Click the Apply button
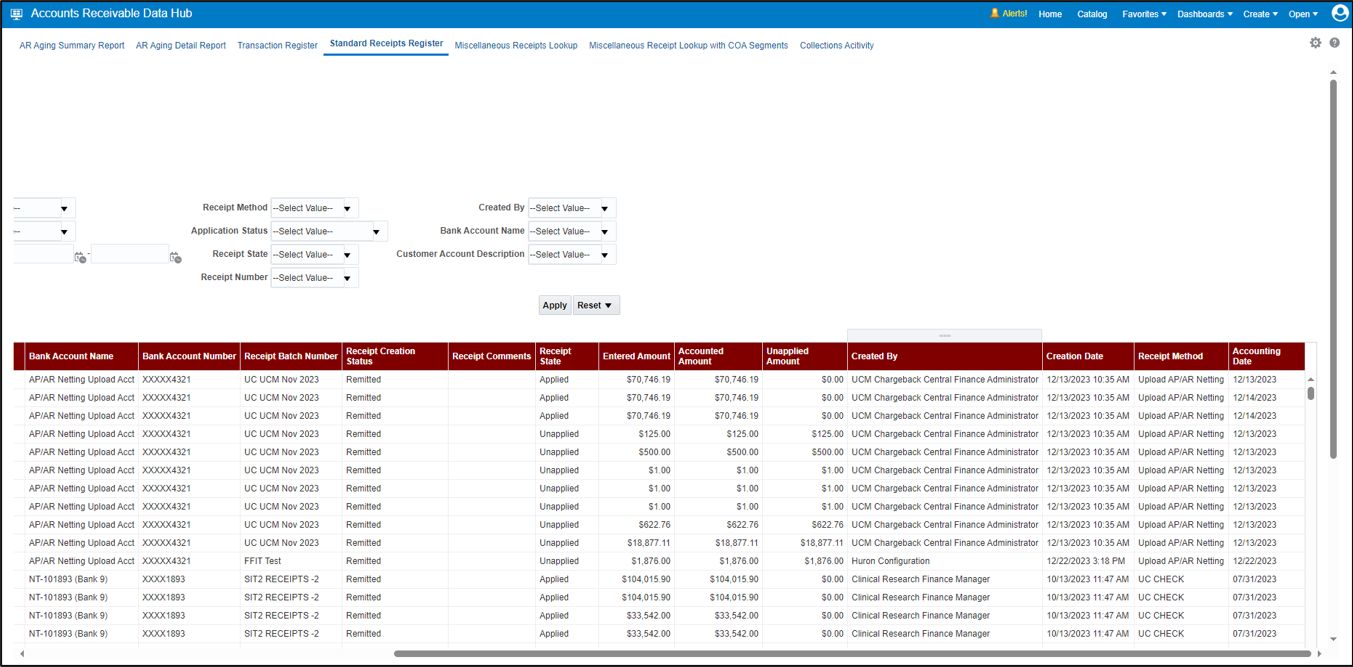 (554, 305)
